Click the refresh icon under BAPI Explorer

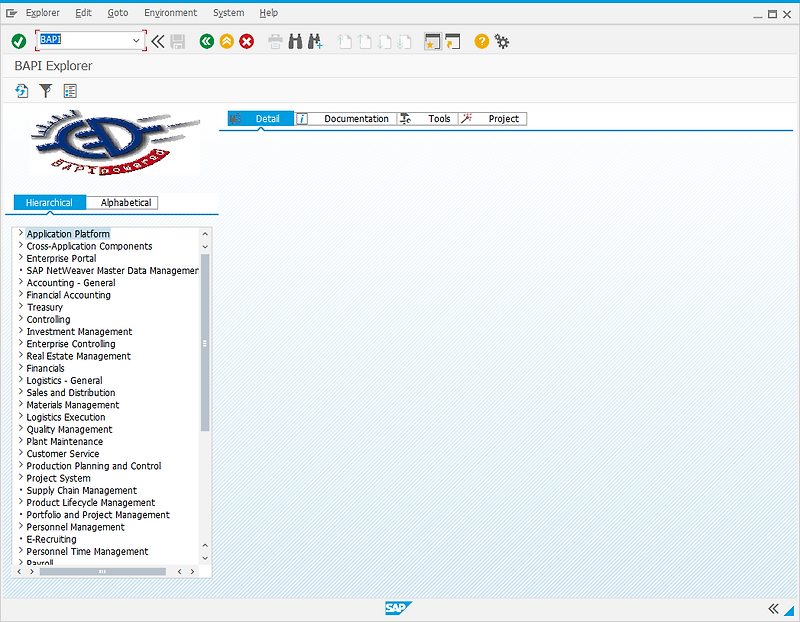[21, 91]
